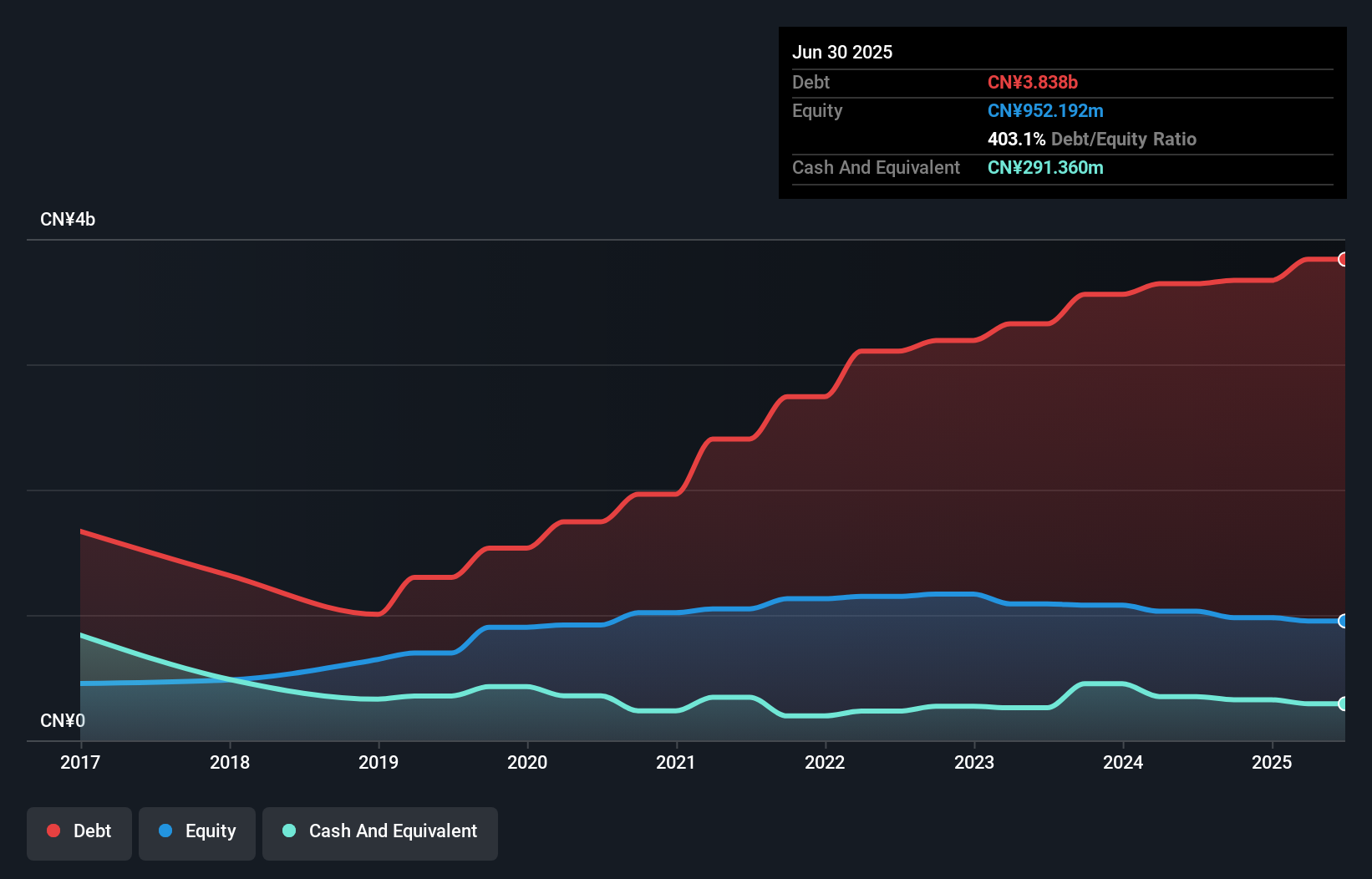Click the blue Equity legend dot icon
The height and width of the screenshot is (879, 1372).
point(170,831)
